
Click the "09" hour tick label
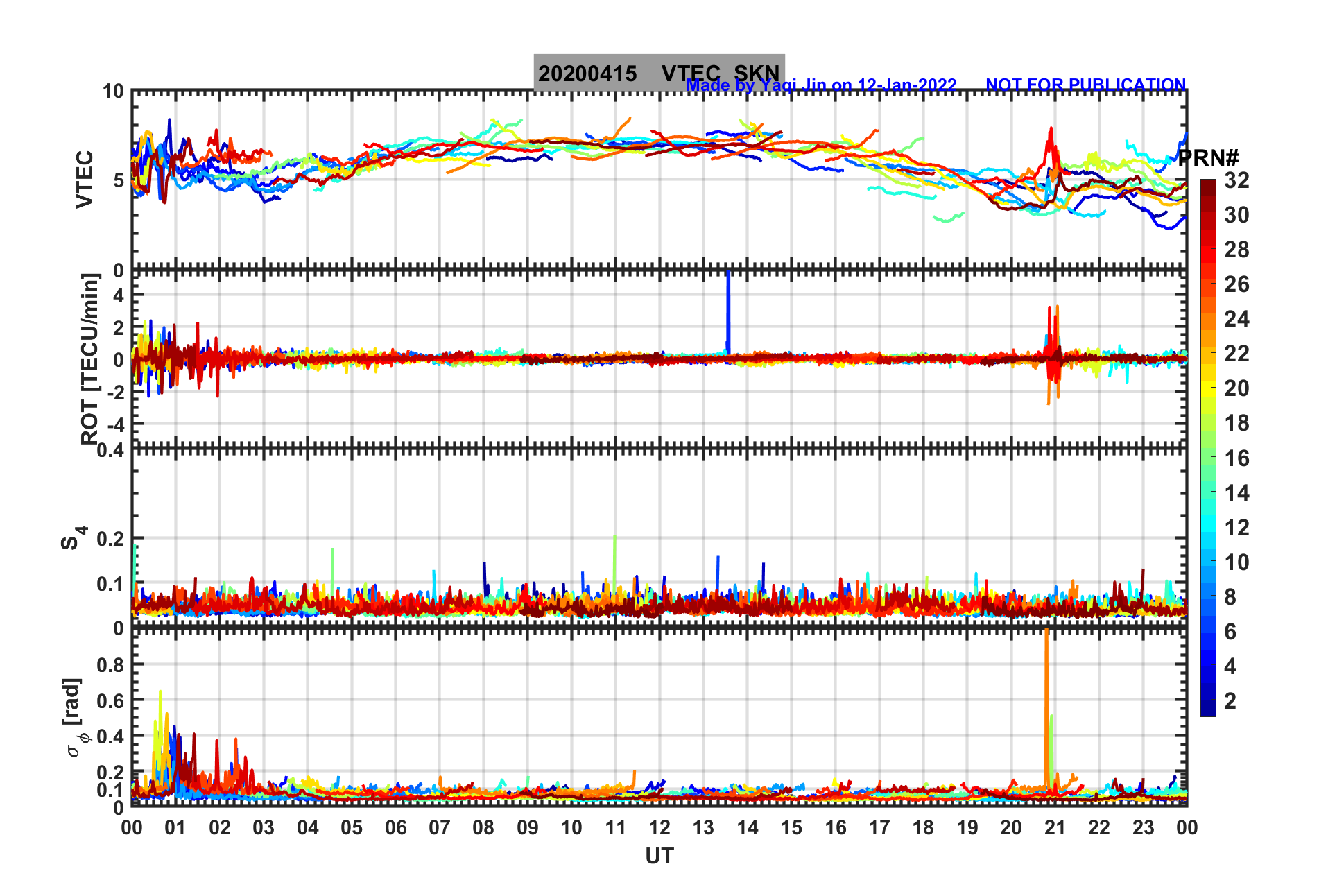[528, 827]
